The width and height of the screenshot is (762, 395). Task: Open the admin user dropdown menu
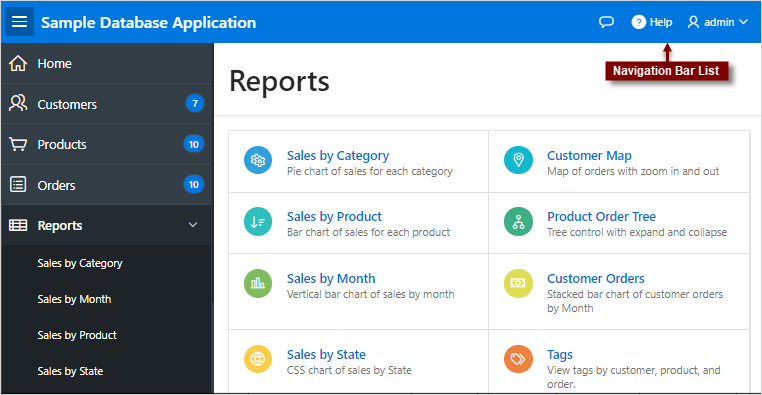pos(717,22)
